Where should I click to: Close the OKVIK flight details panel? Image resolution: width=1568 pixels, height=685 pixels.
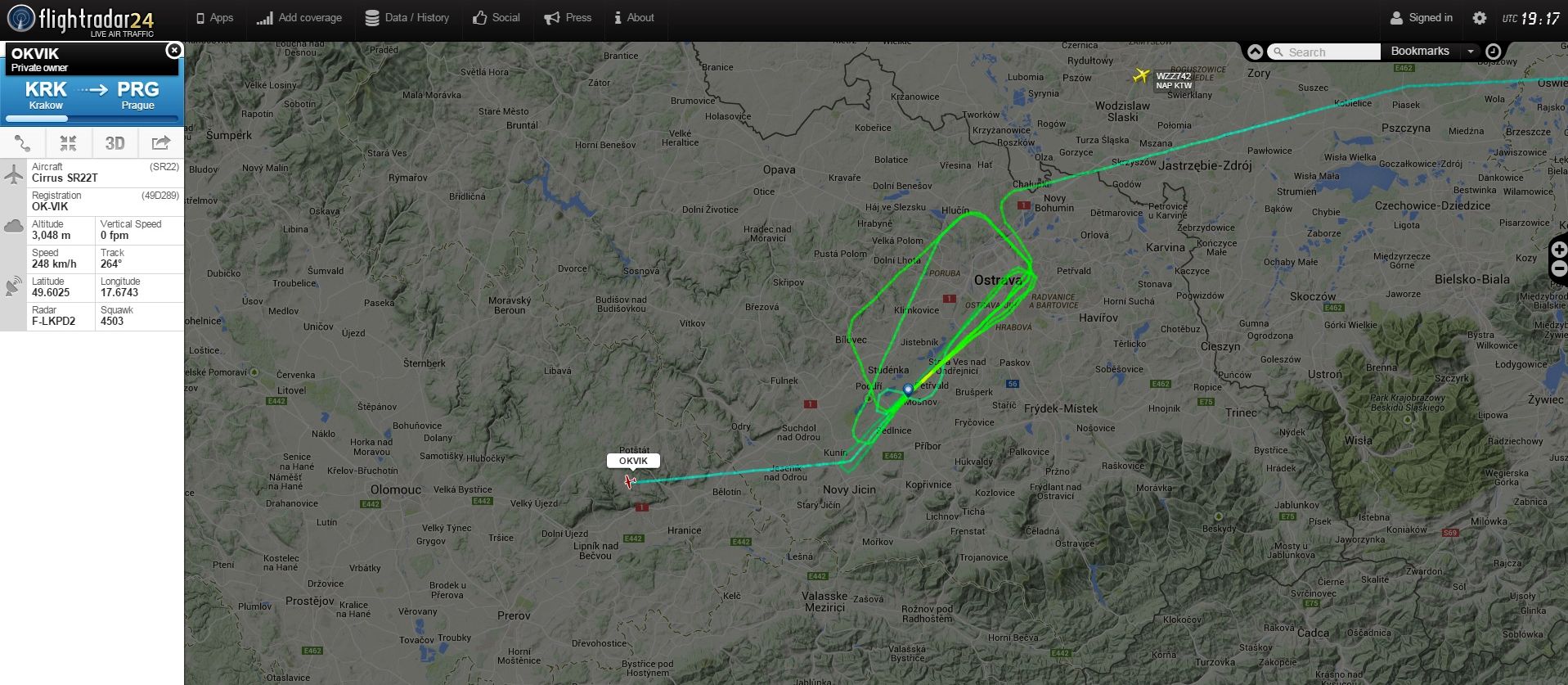[173, 51]
